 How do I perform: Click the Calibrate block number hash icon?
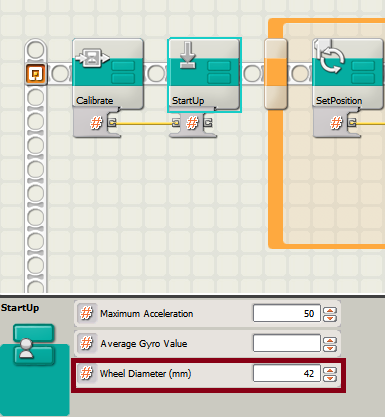coord(96,123)
